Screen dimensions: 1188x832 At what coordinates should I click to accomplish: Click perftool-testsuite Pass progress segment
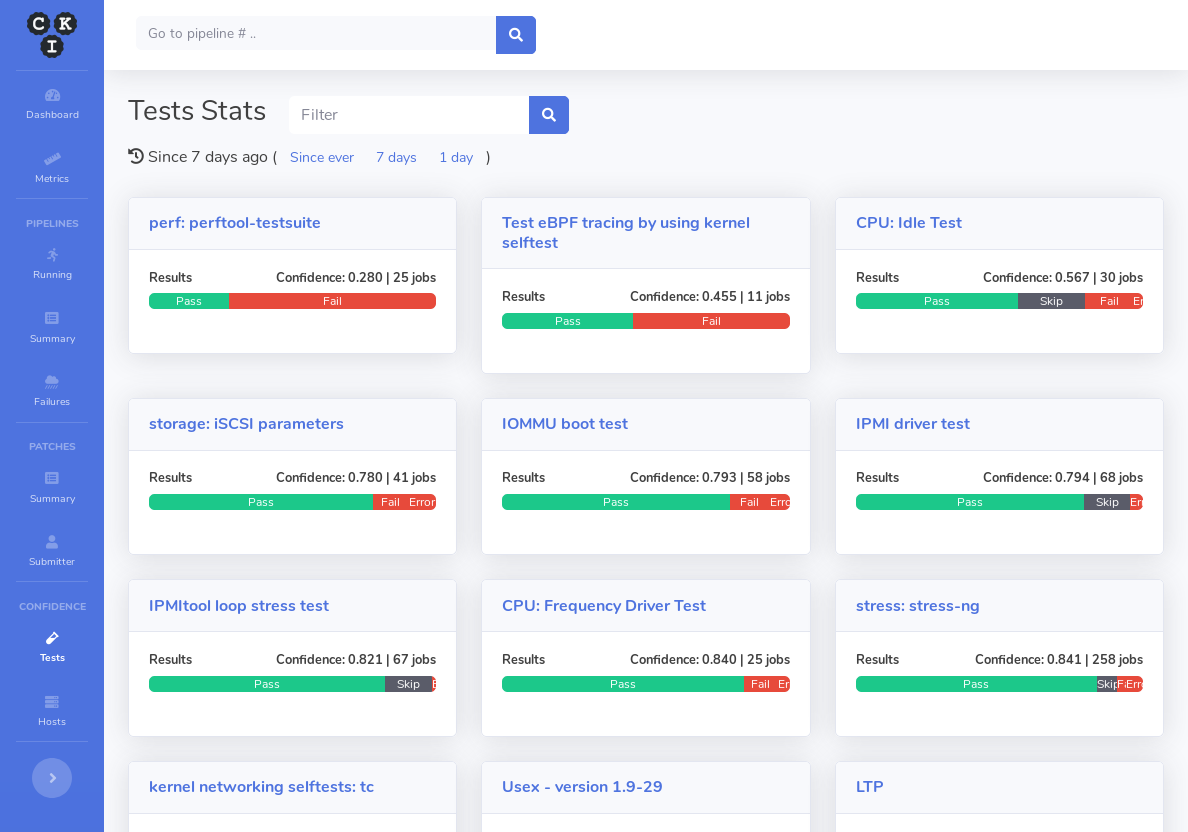point(189,301)
